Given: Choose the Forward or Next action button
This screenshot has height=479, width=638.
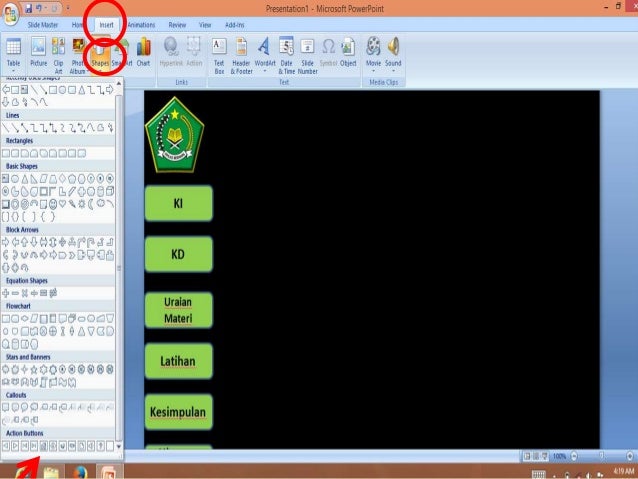Looking at the screenshot, I should [x=15, y=446].
